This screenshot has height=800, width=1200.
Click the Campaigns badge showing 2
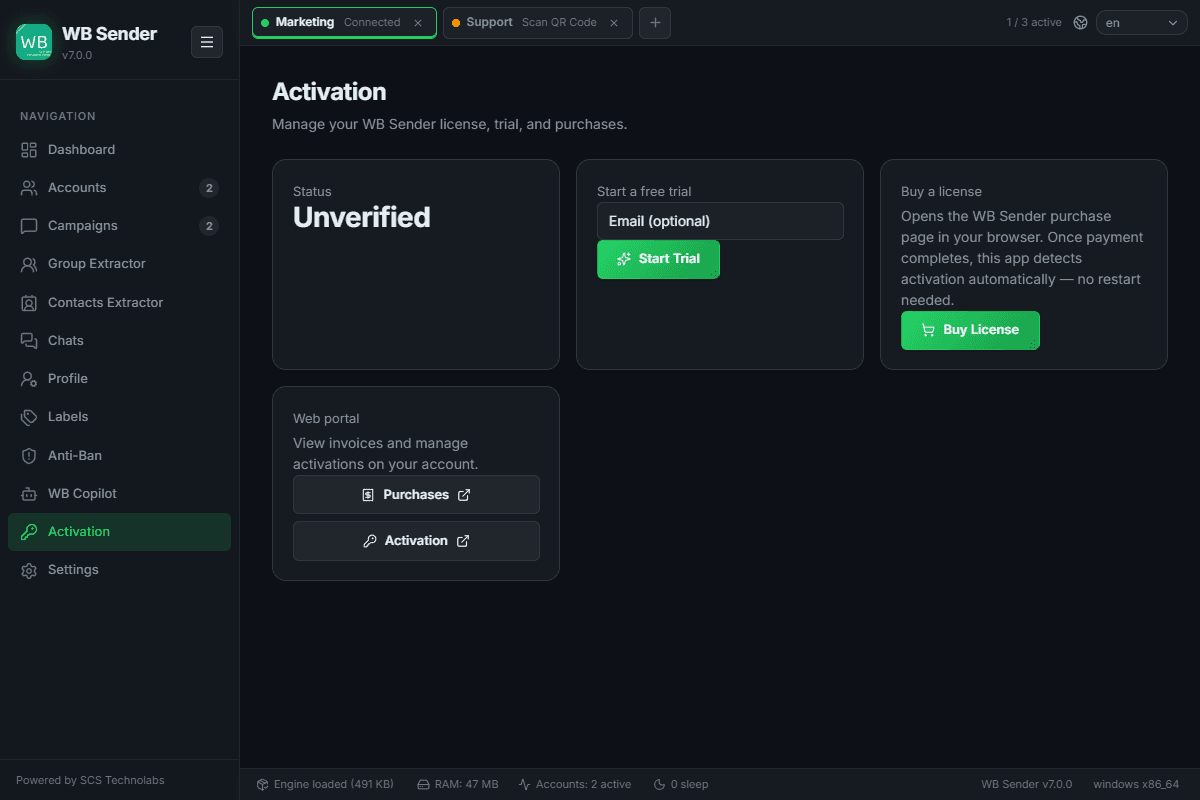[209, 226]
